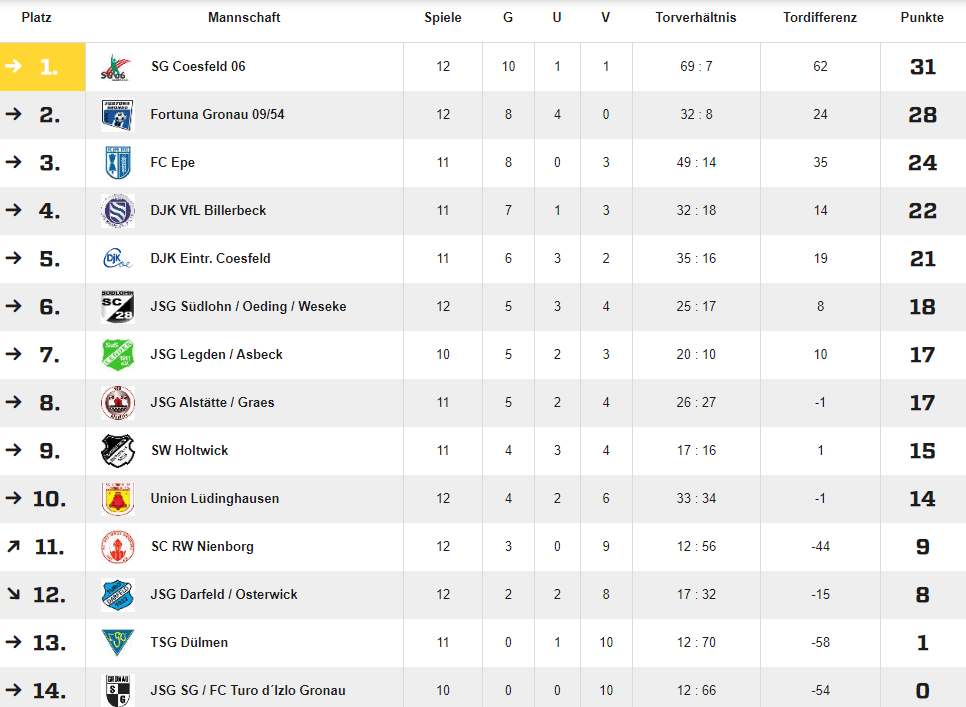
Task: Open the Union Lüdinghausen red-yellow emblem
Action: (x=118, y=499)
